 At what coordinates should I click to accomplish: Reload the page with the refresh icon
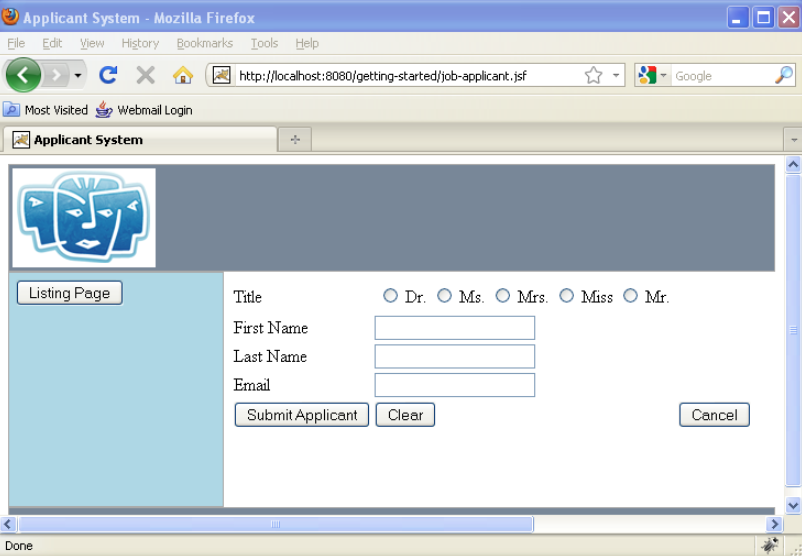(x=108, y=75)
